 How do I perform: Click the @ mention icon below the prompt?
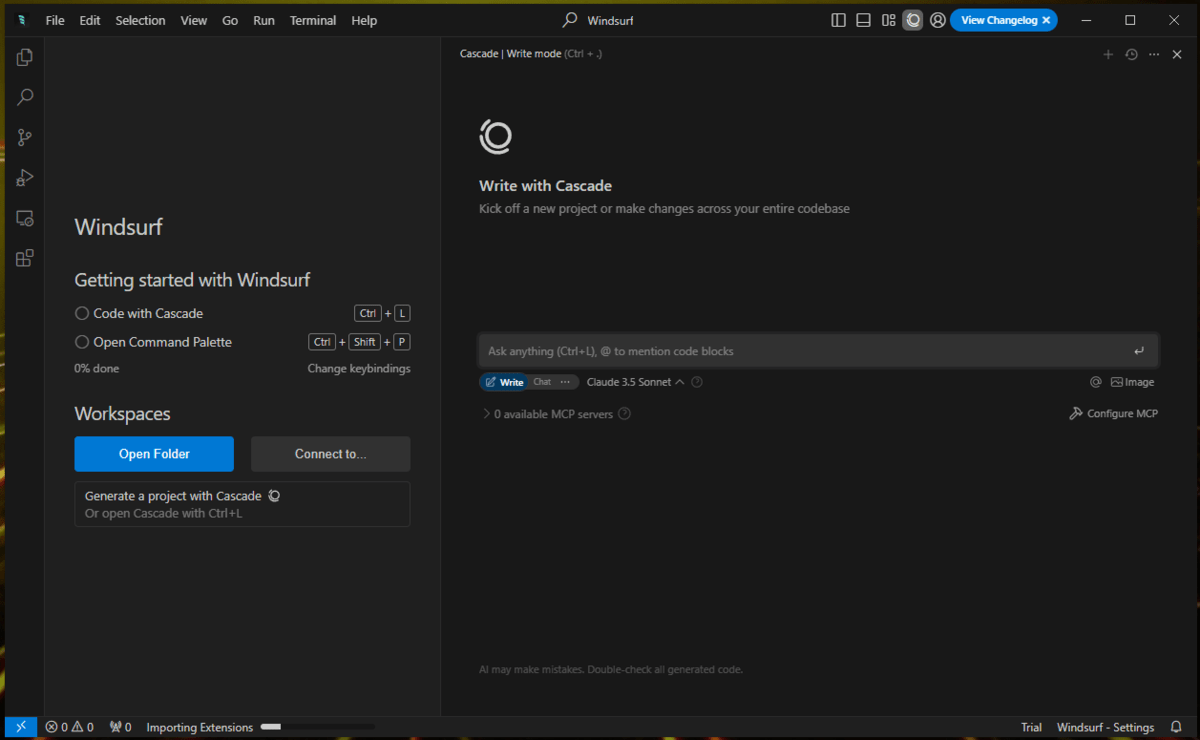tap(1096, 382)
